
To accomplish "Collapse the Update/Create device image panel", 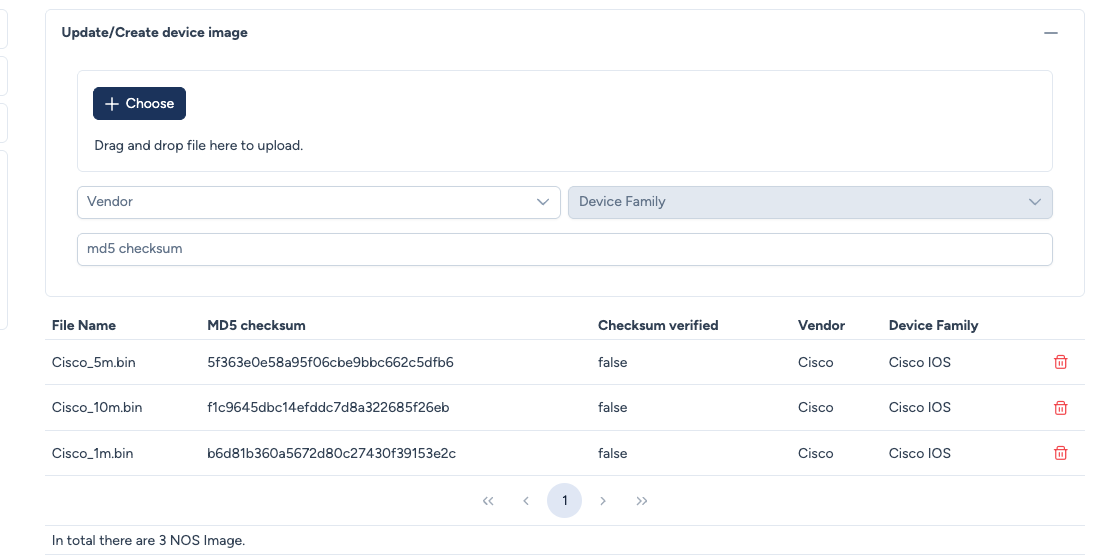I will 1050,33.
